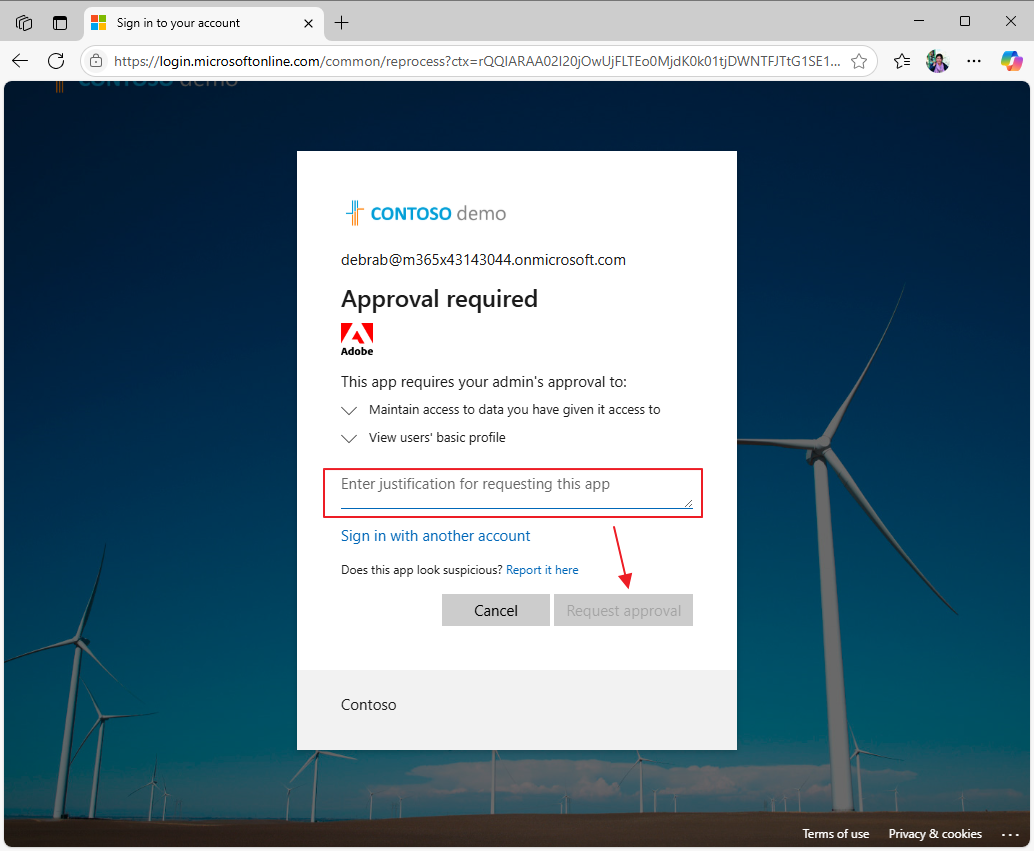Close the Sign in to your account tab
1034x851 pixels.
308,23
